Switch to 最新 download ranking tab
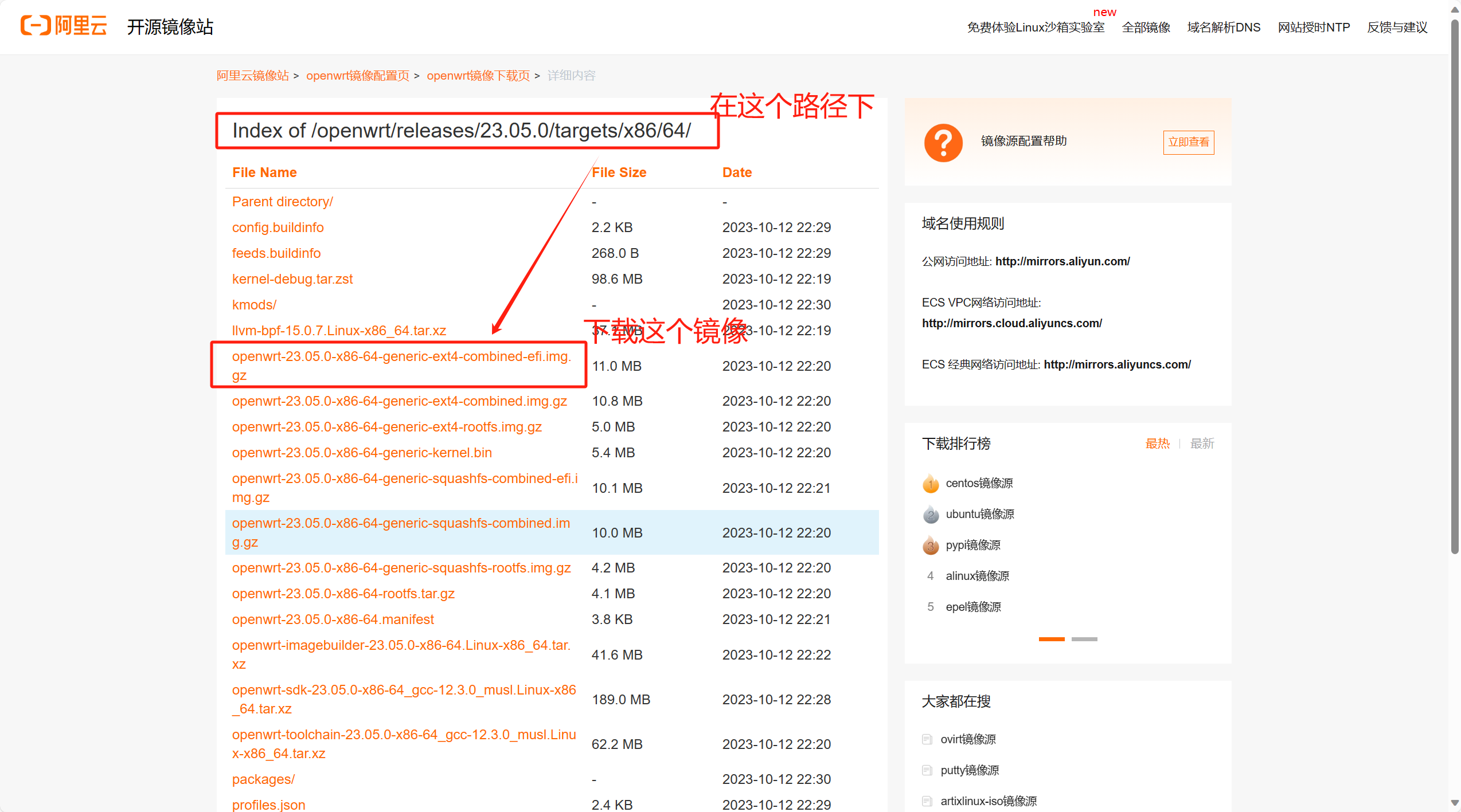 1202,444
